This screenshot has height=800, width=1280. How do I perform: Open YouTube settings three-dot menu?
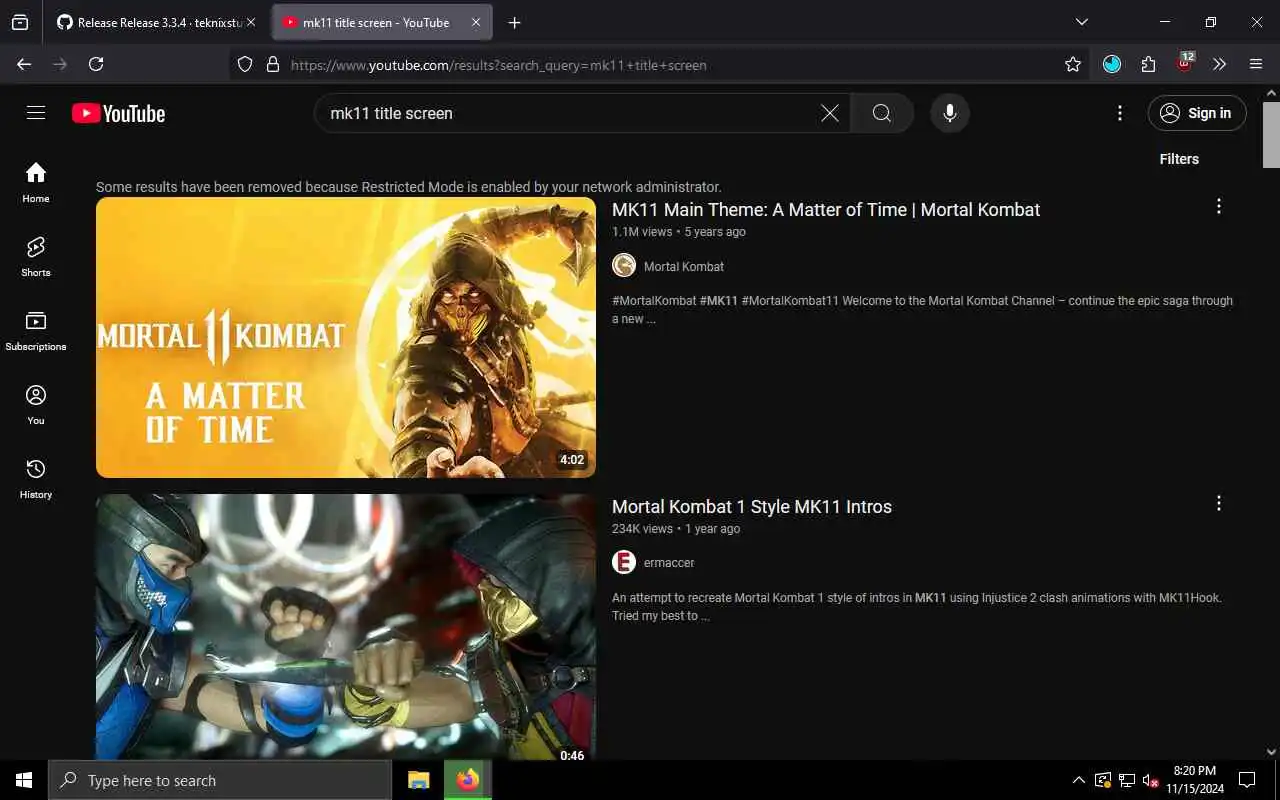pyautogui.click(x=1120, y=113)
